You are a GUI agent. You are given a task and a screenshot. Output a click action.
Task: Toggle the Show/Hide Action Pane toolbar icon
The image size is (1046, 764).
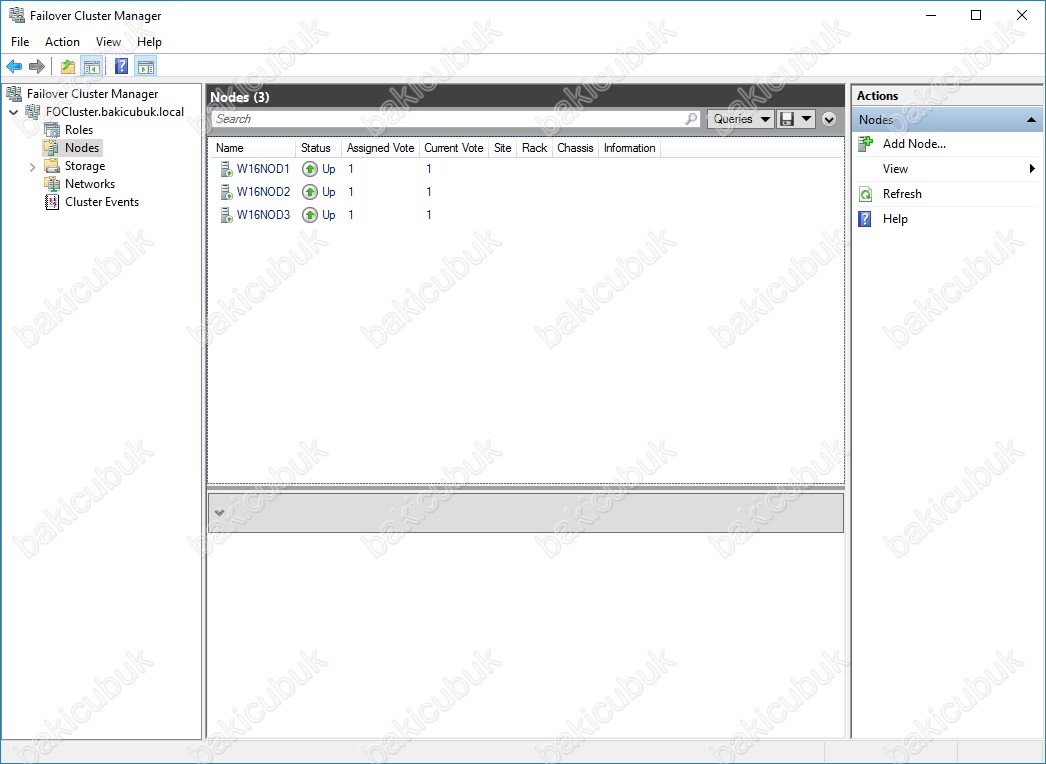coord(145,66)
